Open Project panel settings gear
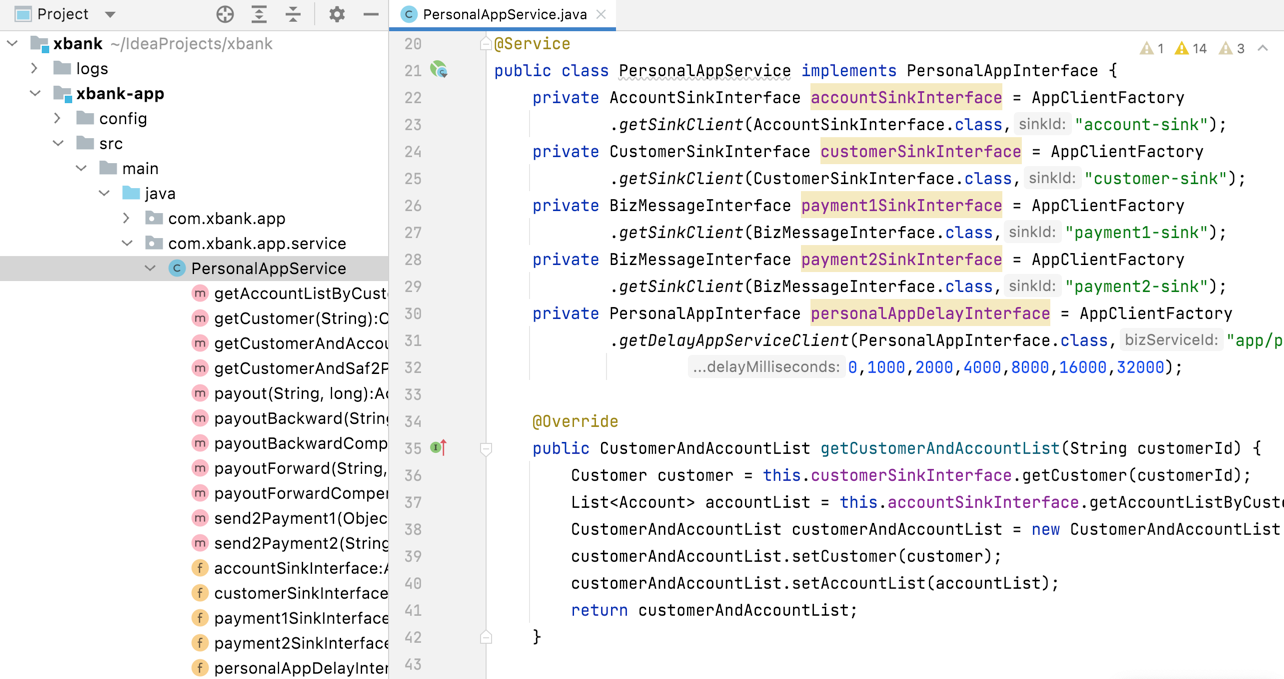 click(337, 14)
